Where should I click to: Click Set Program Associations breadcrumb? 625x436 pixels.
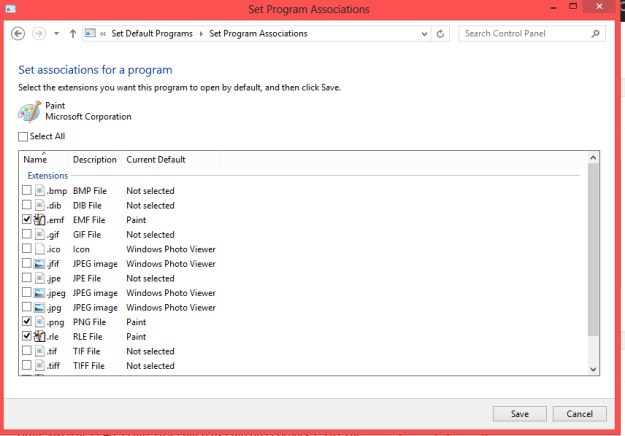point(258,33)
